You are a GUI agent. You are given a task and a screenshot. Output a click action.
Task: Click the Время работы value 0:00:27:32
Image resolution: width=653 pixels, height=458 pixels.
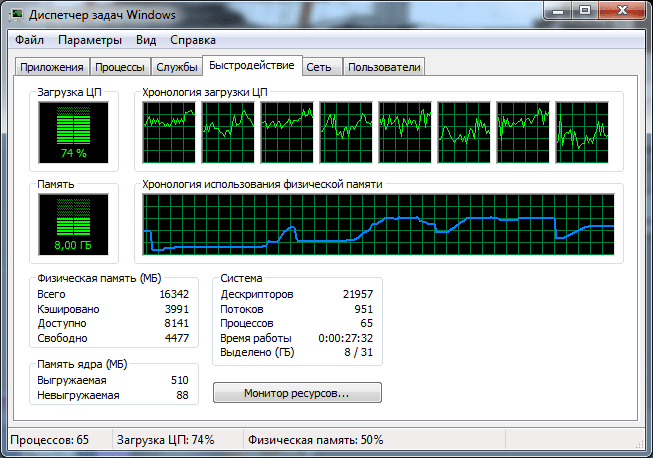click(346, 338)
